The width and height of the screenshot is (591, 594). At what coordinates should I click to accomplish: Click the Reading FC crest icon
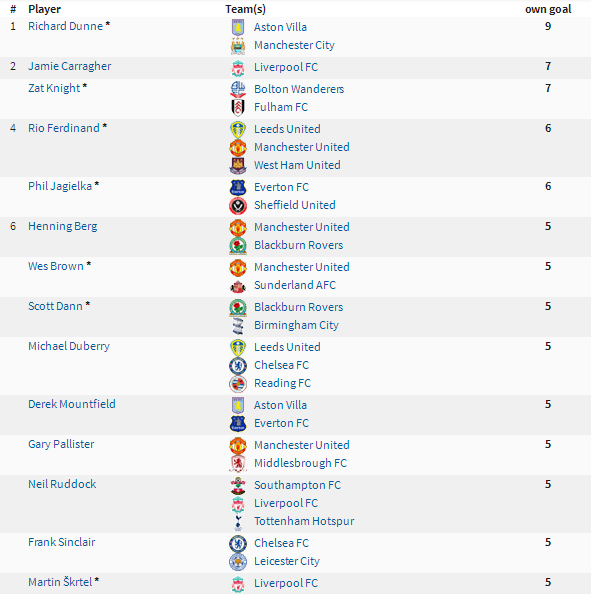tap(238, 383)
